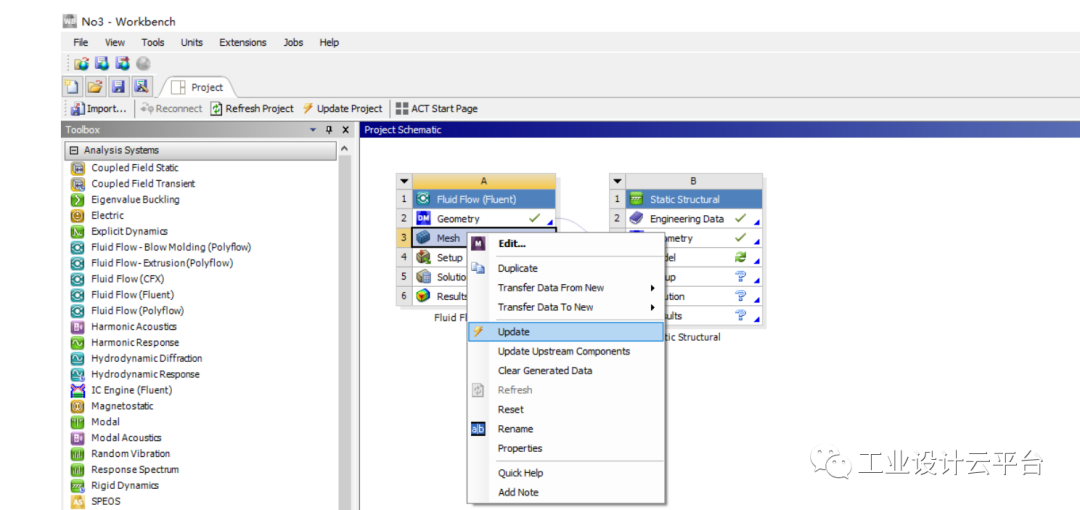1080x510 pixels.
Task: Expand Transfer Data From New submenu
Action: point(565,287)
